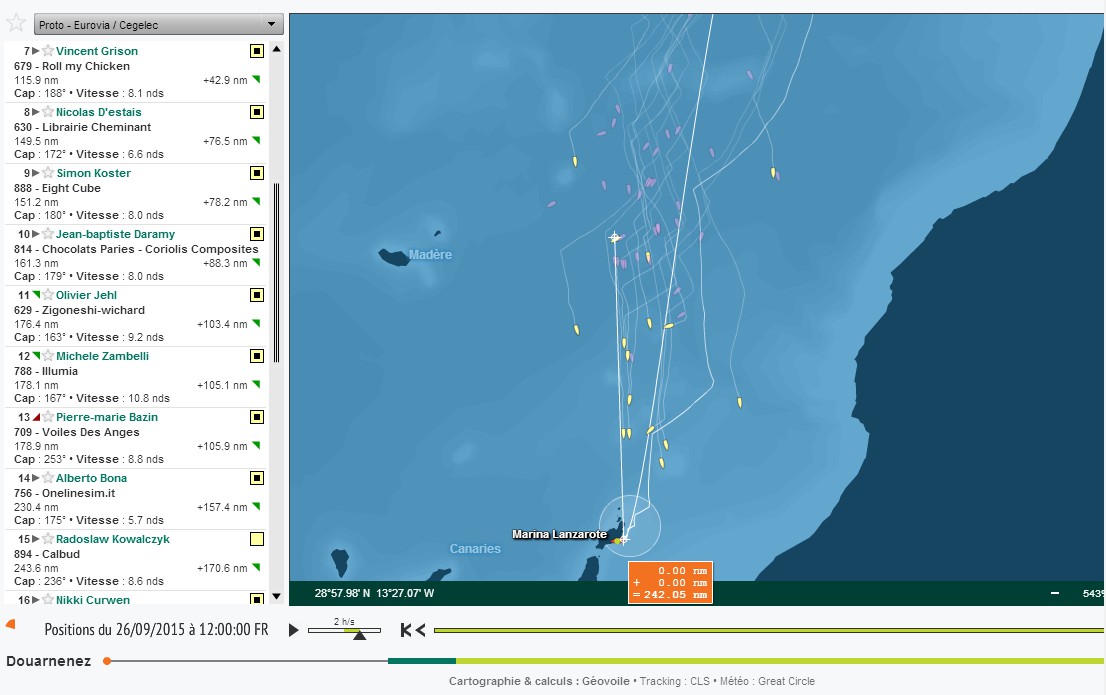
Task: Click the map coordinates readout 28°57.98' N
Action: (x=375, y=593)
